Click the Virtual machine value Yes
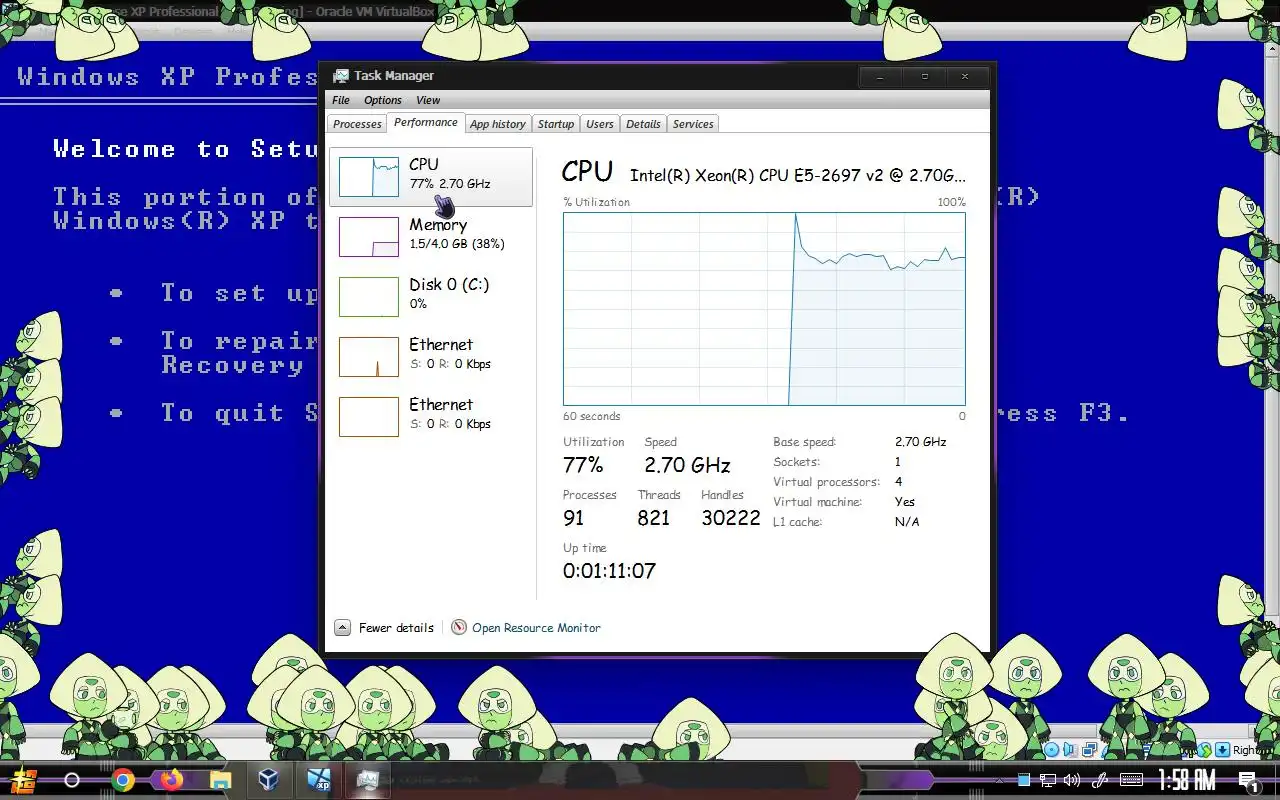 tap(905, 502)
